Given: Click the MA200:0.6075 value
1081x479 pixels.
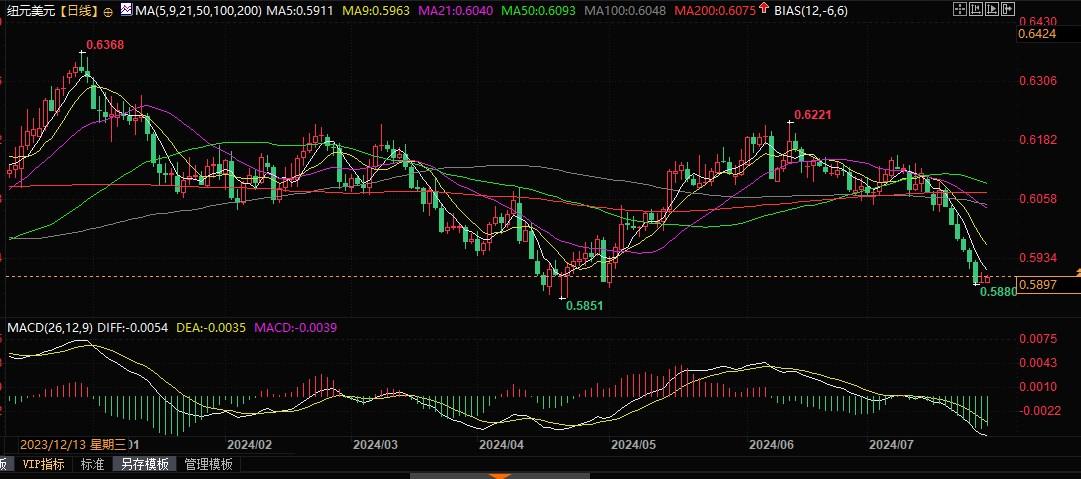Looking at the screenshot, I should tap(716, 10).
